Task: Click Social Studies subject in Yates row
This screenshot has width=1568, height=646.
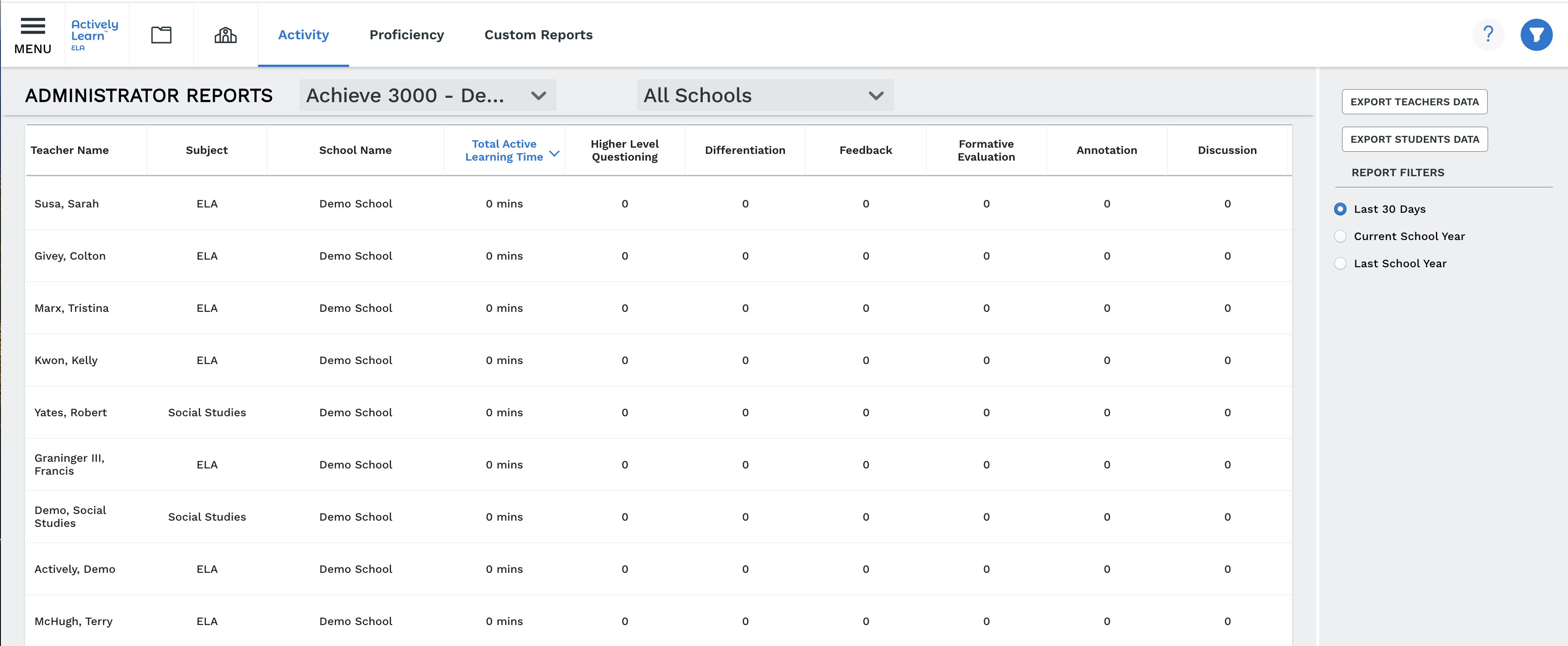Action: point(207,412)
